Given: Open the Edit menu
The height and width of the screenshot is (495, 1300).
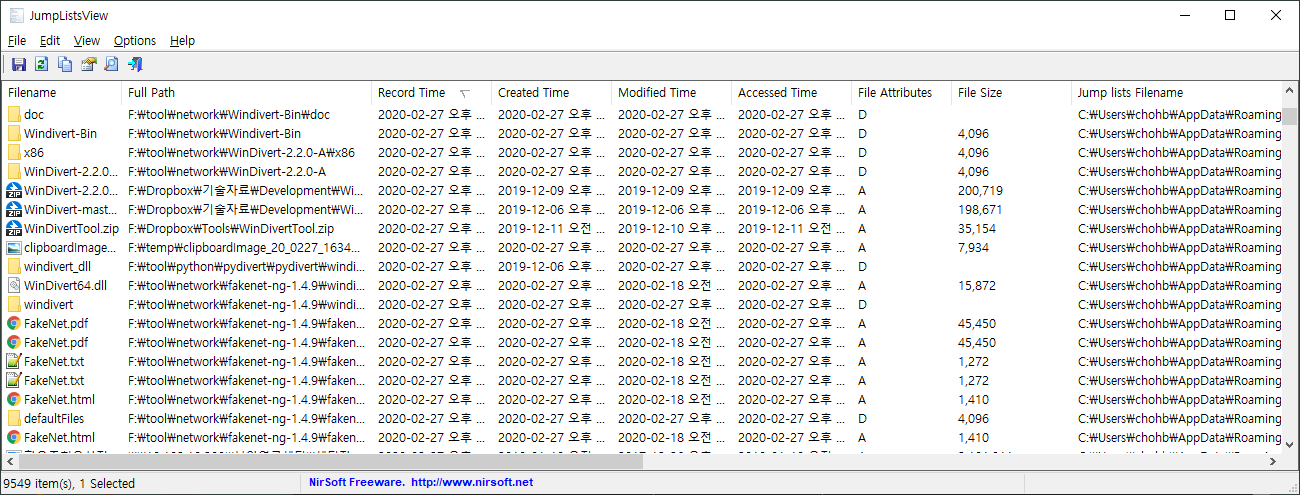Looking at the screenshot, I should pyautogui.click(x=50, y=41).
